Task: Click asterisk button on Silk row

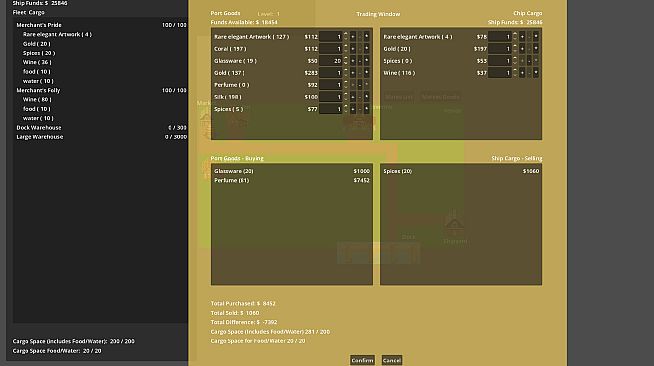Action: point(367,97)
